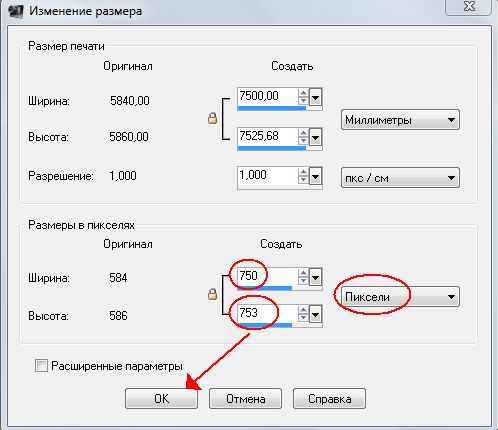This screenshot has height=430, width=498.
Task: Decrease pixel width with the down arrow
Action: click(x=303, y=281)
